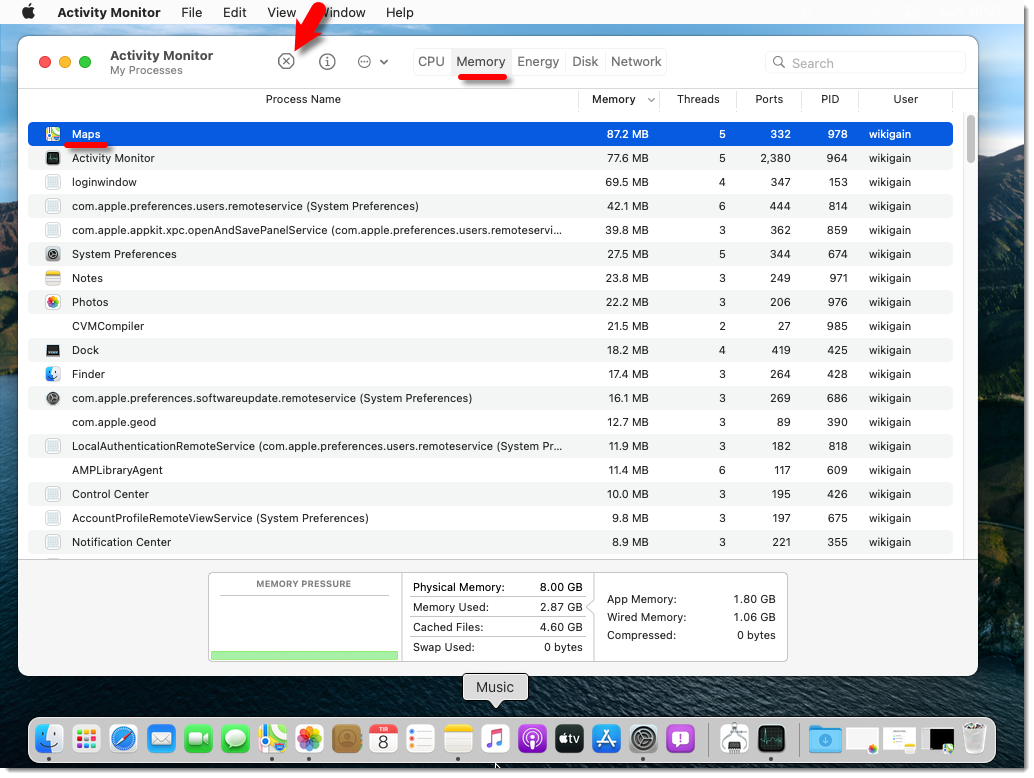Open Launchpad from the Dock

(x=86, y=738)
